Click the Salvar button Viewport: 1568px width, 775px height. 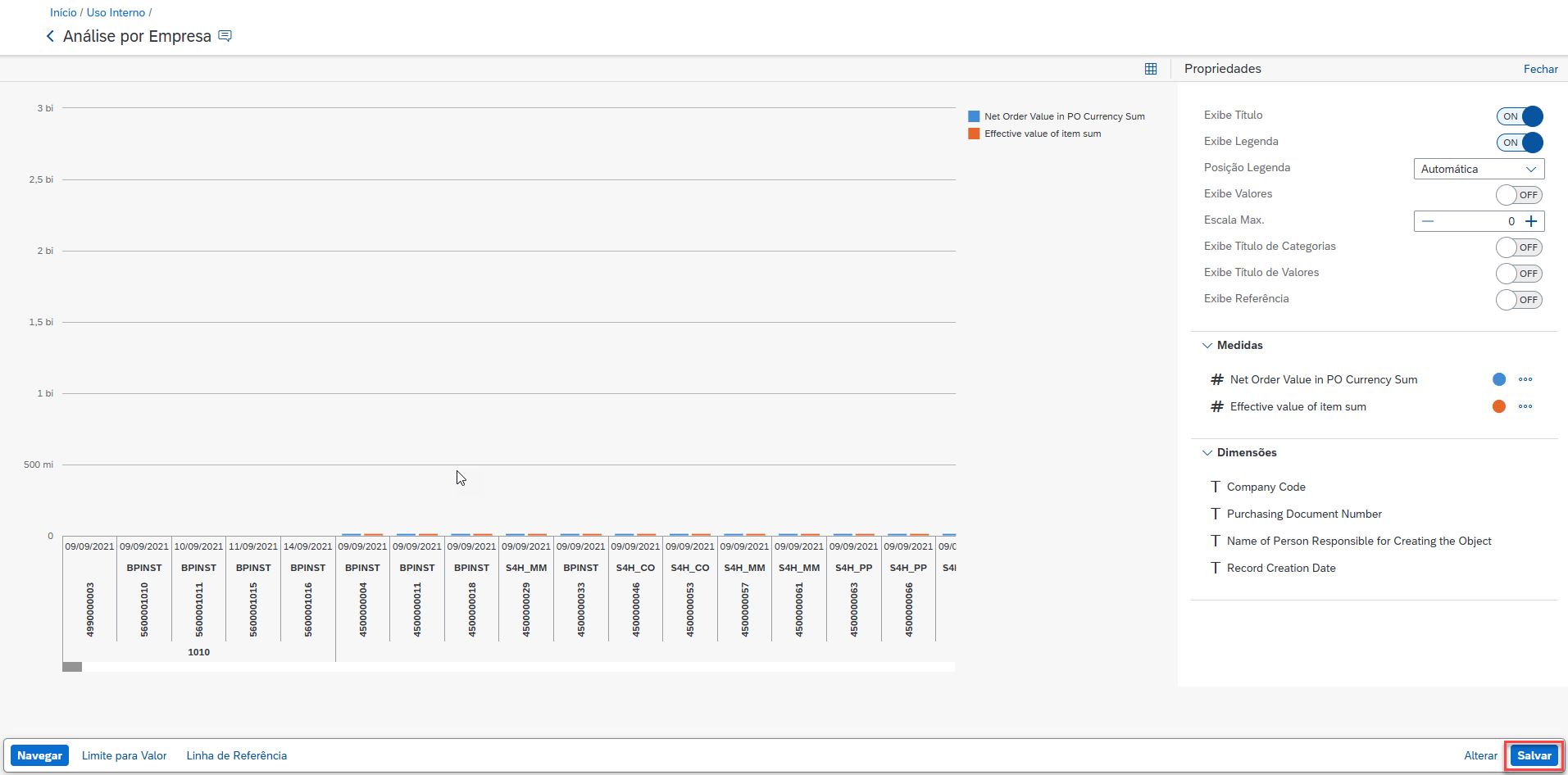pos(1534,755)
